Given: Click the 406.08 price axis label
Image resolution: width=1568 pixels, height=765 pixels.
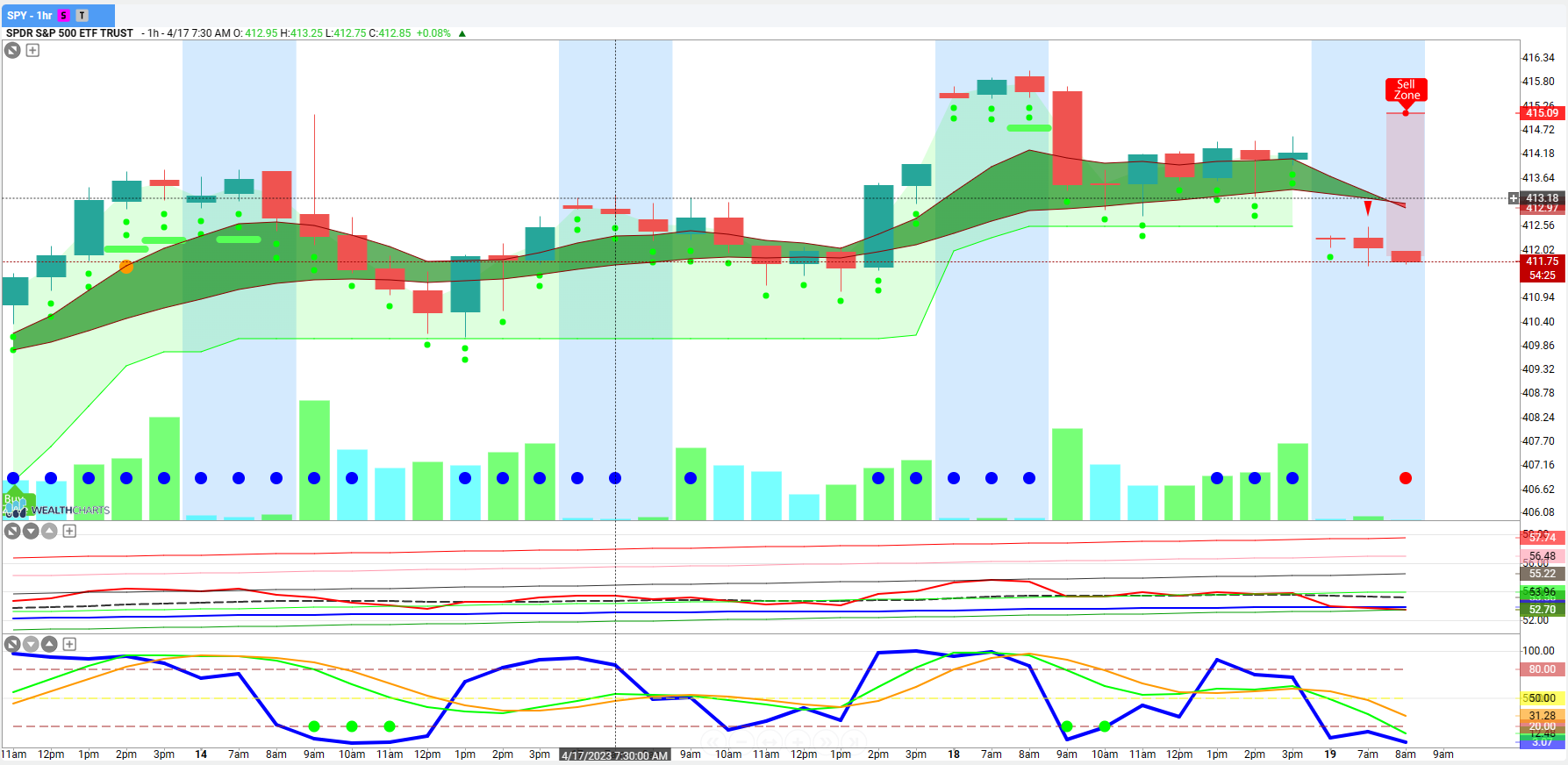Looking at the screenshot, I should point(1538,512).
